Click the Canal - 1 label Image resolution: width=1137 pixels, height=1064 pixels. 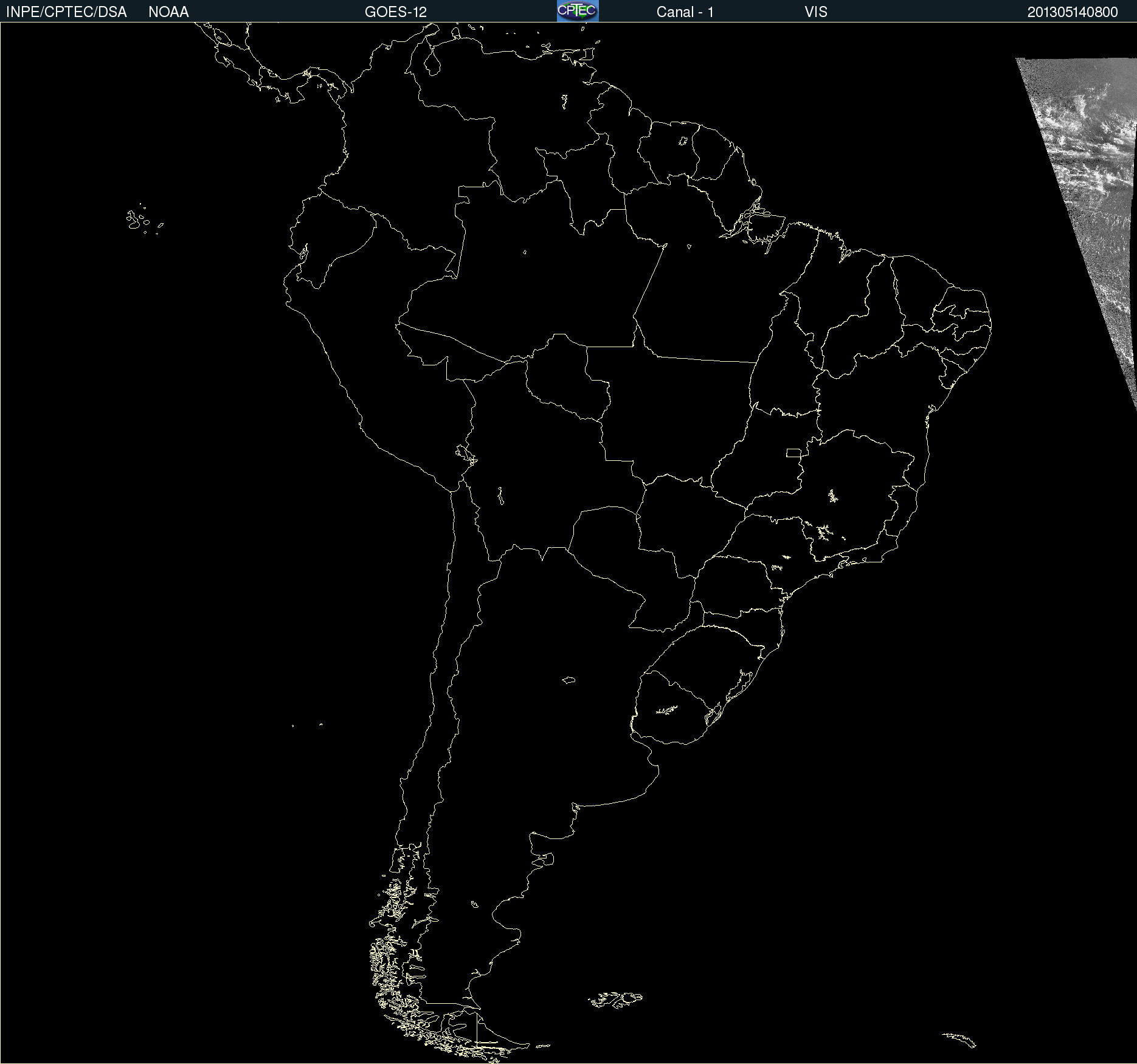point(685,12)
